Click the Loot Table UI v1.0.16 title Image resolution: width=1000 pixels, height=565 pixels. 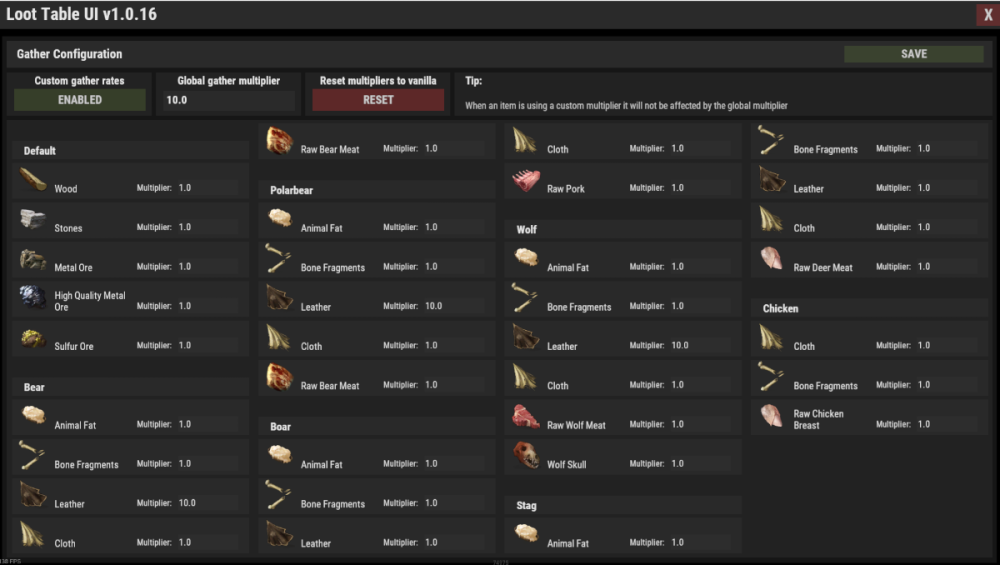tap(81, 14)
